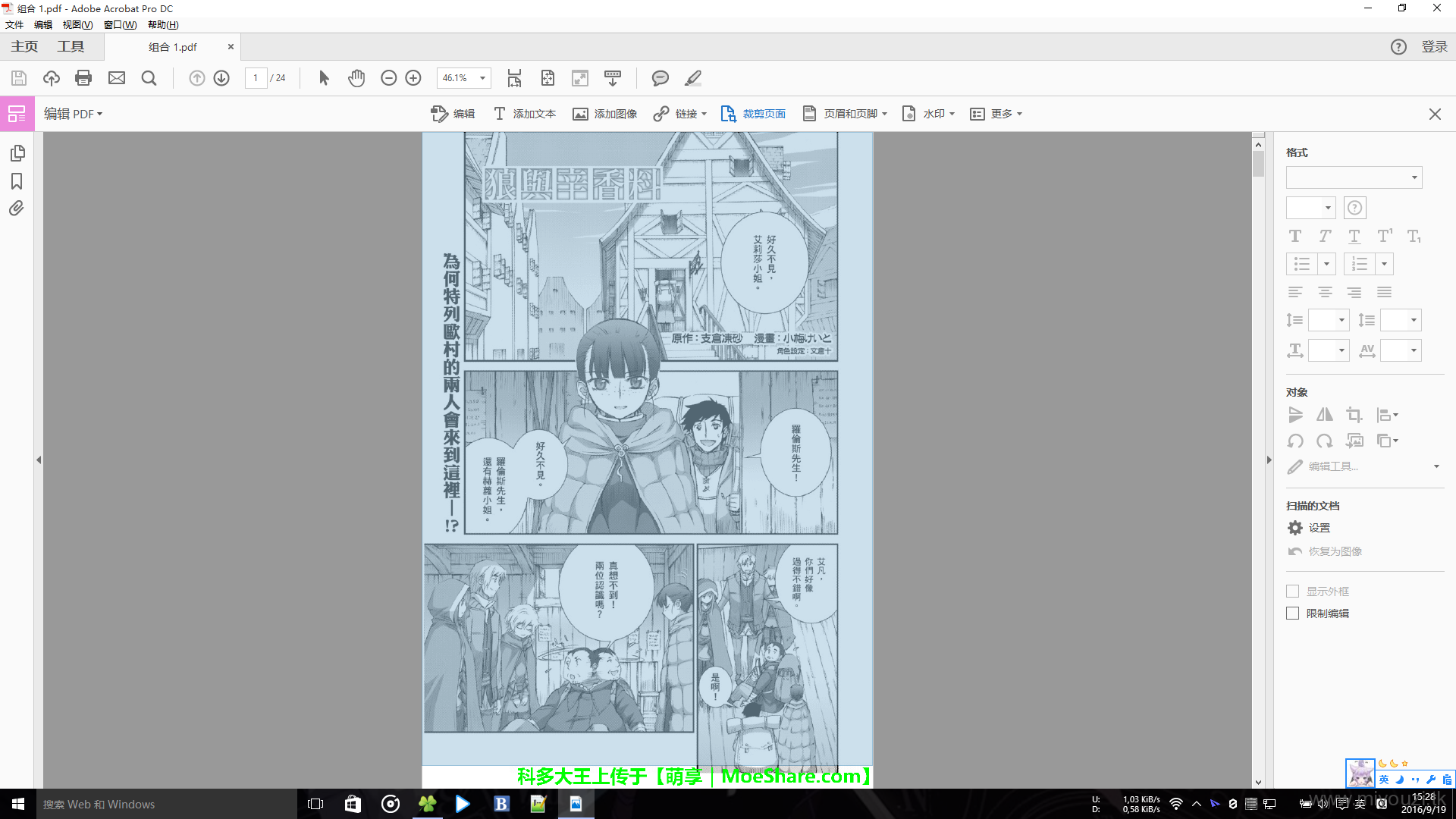Toggle italic text format
Screen dimensions: 1456x819
coord(1325,236)
